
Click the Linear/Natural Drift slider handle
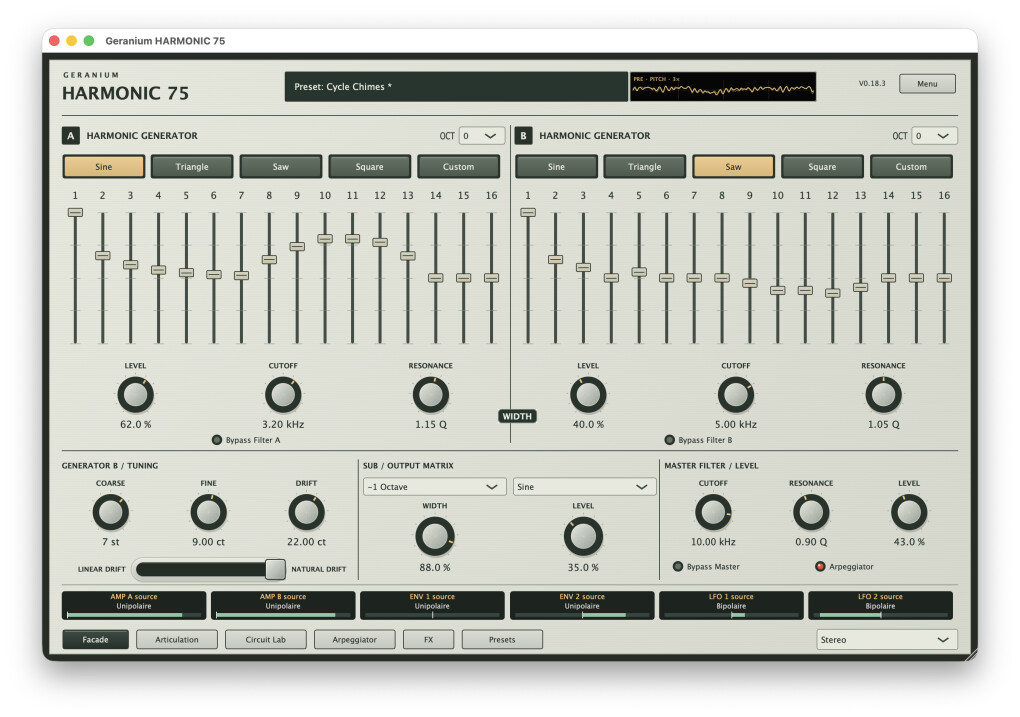pos(275,569)
